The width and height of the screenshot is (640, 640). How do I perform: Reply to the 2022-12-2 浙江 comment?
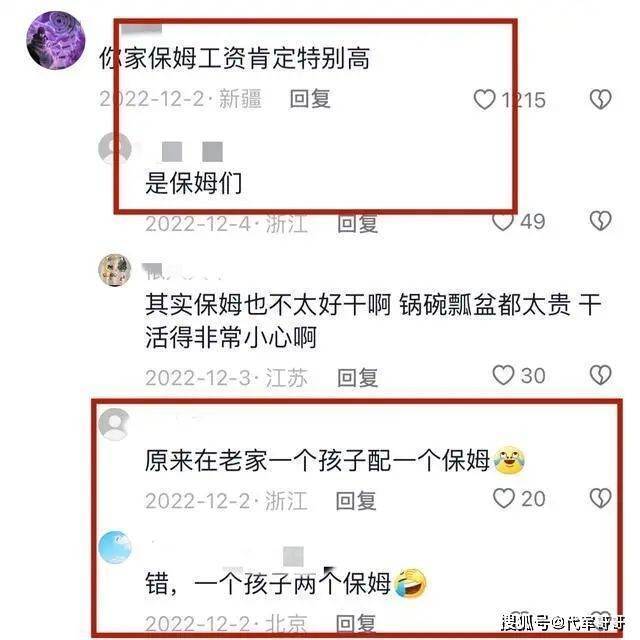[356, 501]
